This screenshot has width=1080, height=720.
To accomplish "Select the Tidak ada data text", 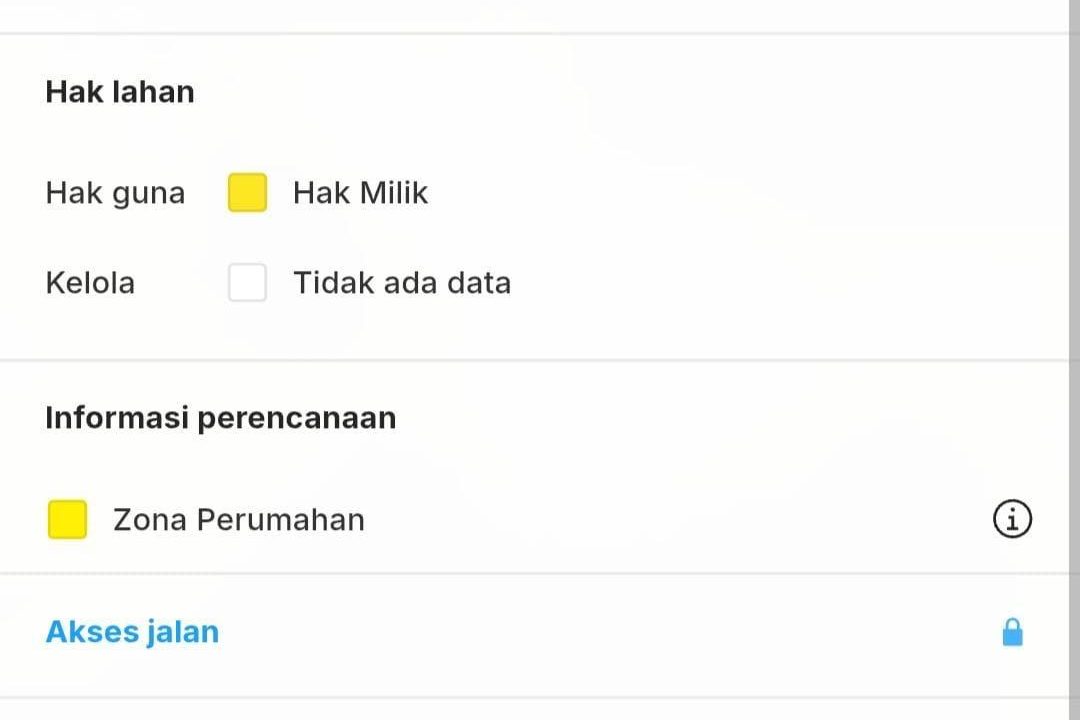I will (402, 283).
